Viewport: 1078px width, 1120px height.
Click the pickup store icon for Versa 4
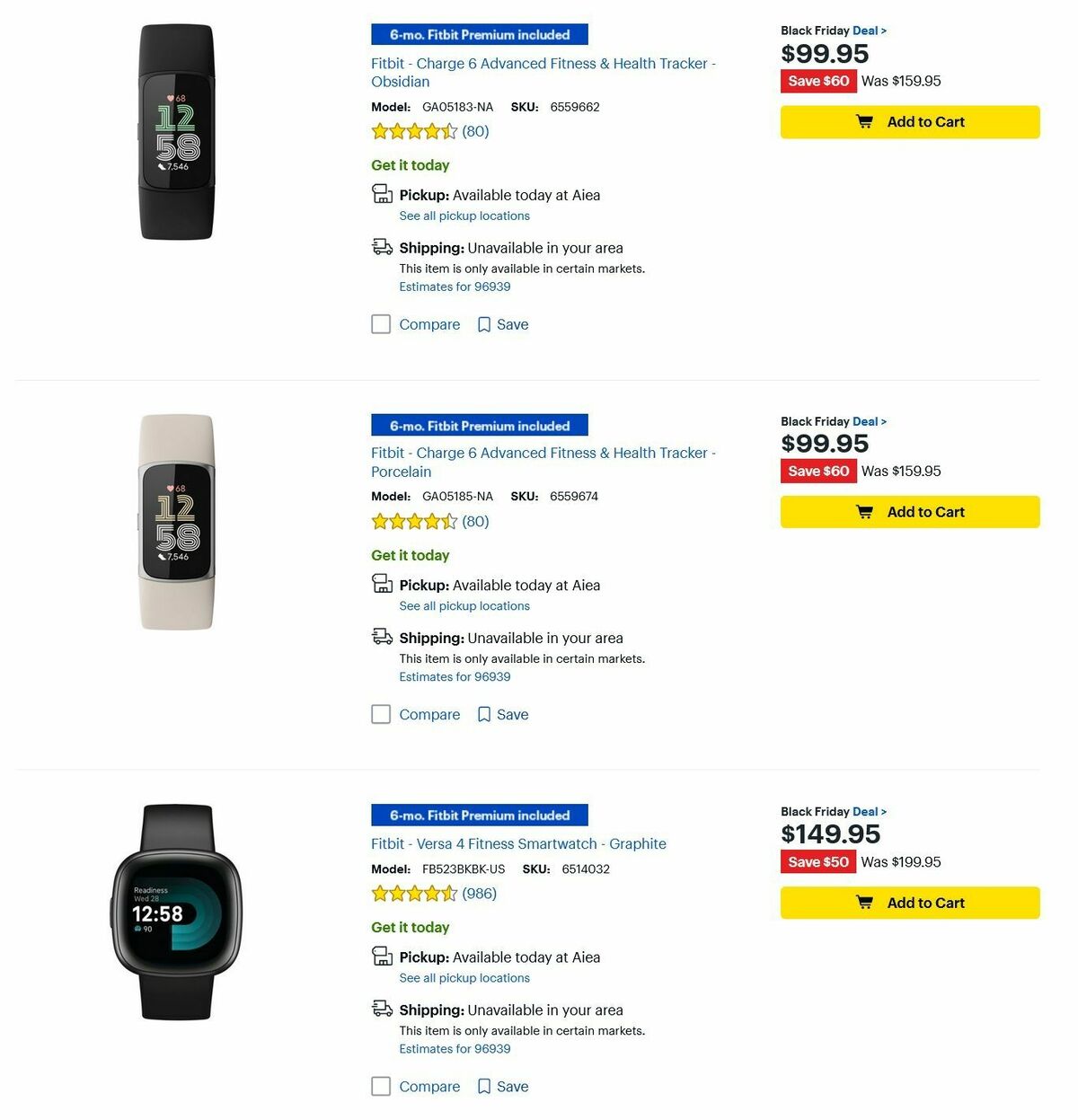click(x=381, y=957)
